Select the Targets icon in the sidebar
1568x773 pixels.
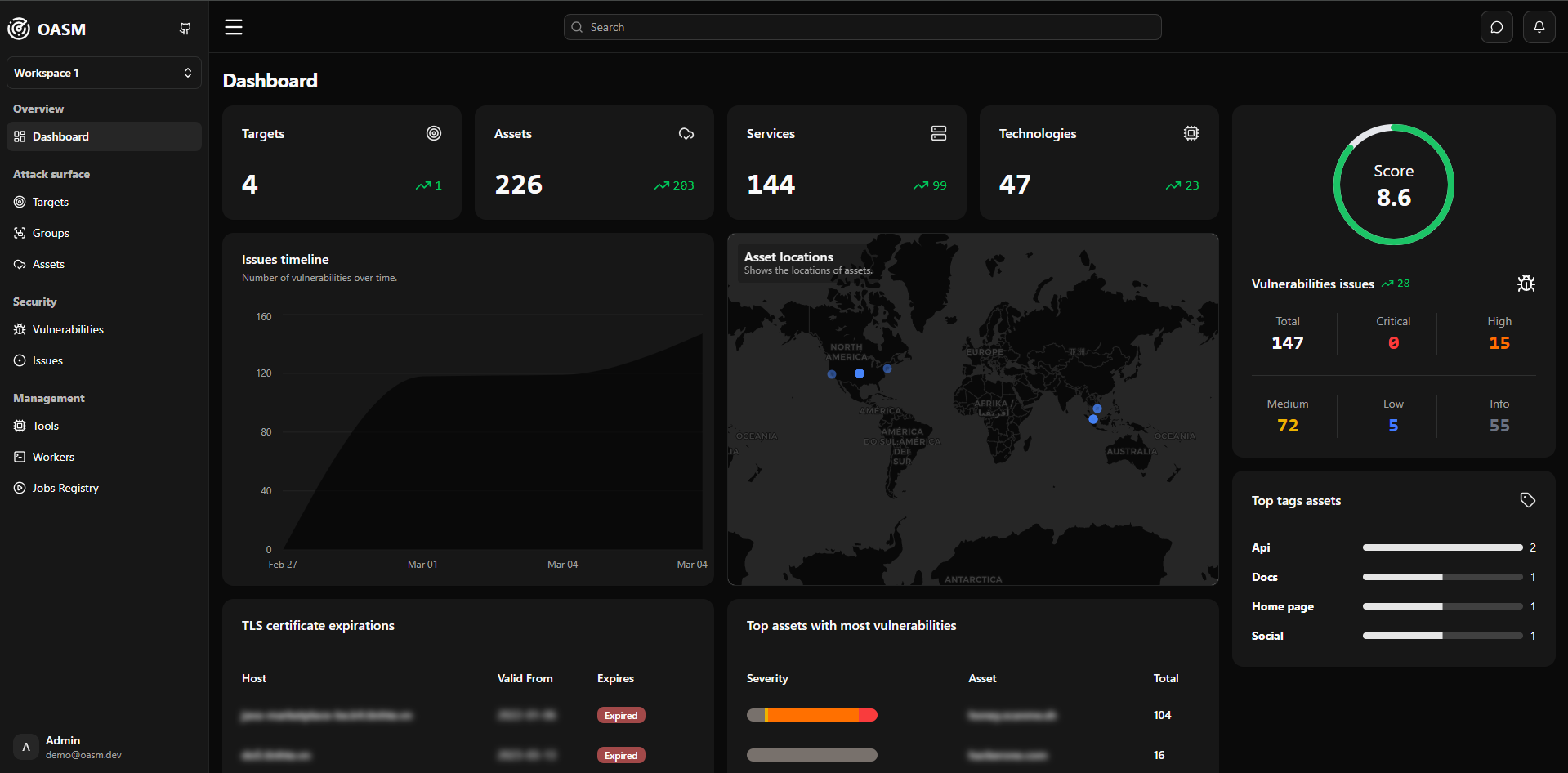click(20, 202)
